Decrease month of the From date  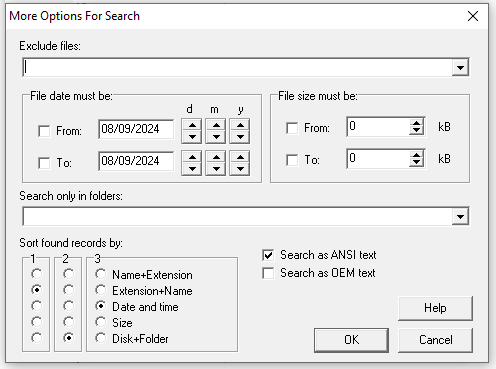(x=216, y=137)
